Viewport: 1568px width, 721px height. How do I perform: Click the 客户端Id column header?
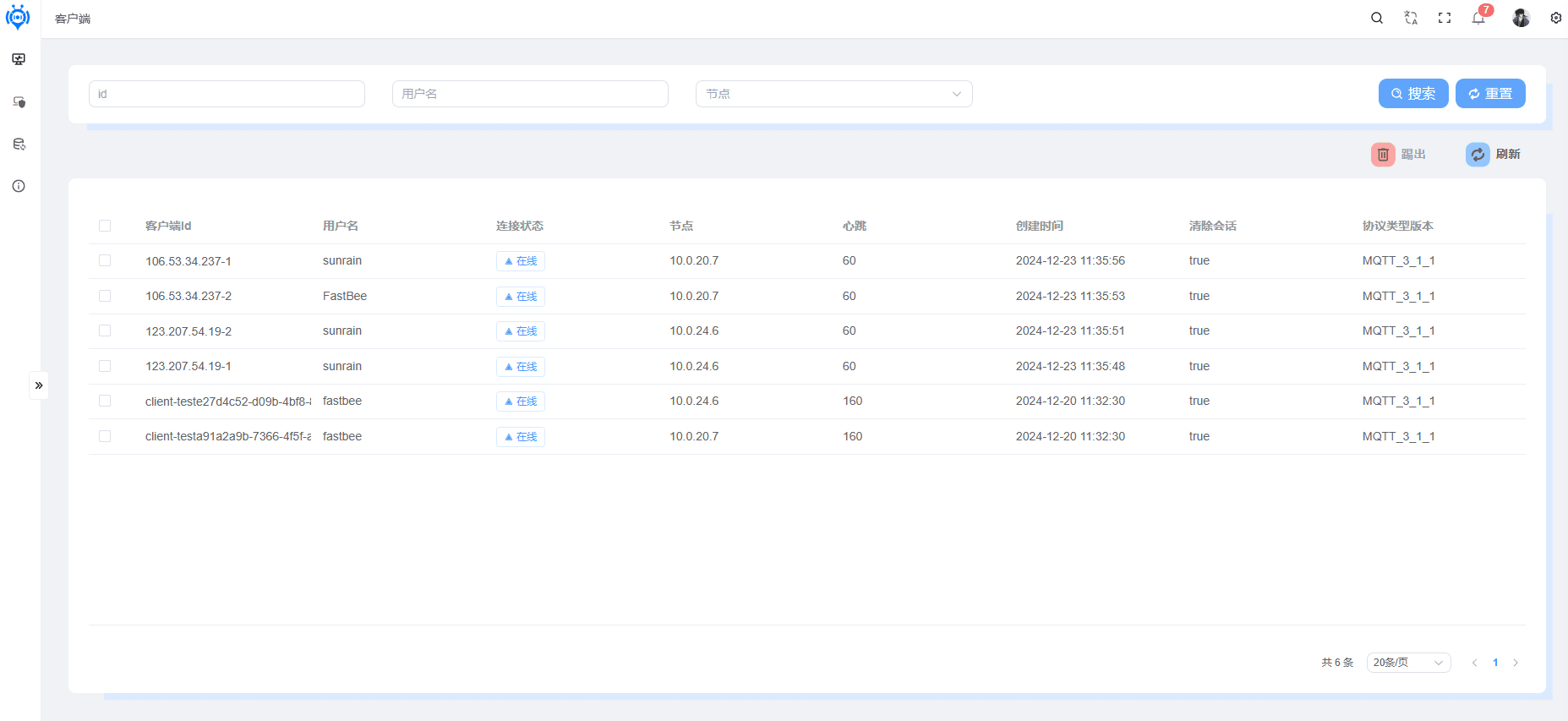coord(168,226)
